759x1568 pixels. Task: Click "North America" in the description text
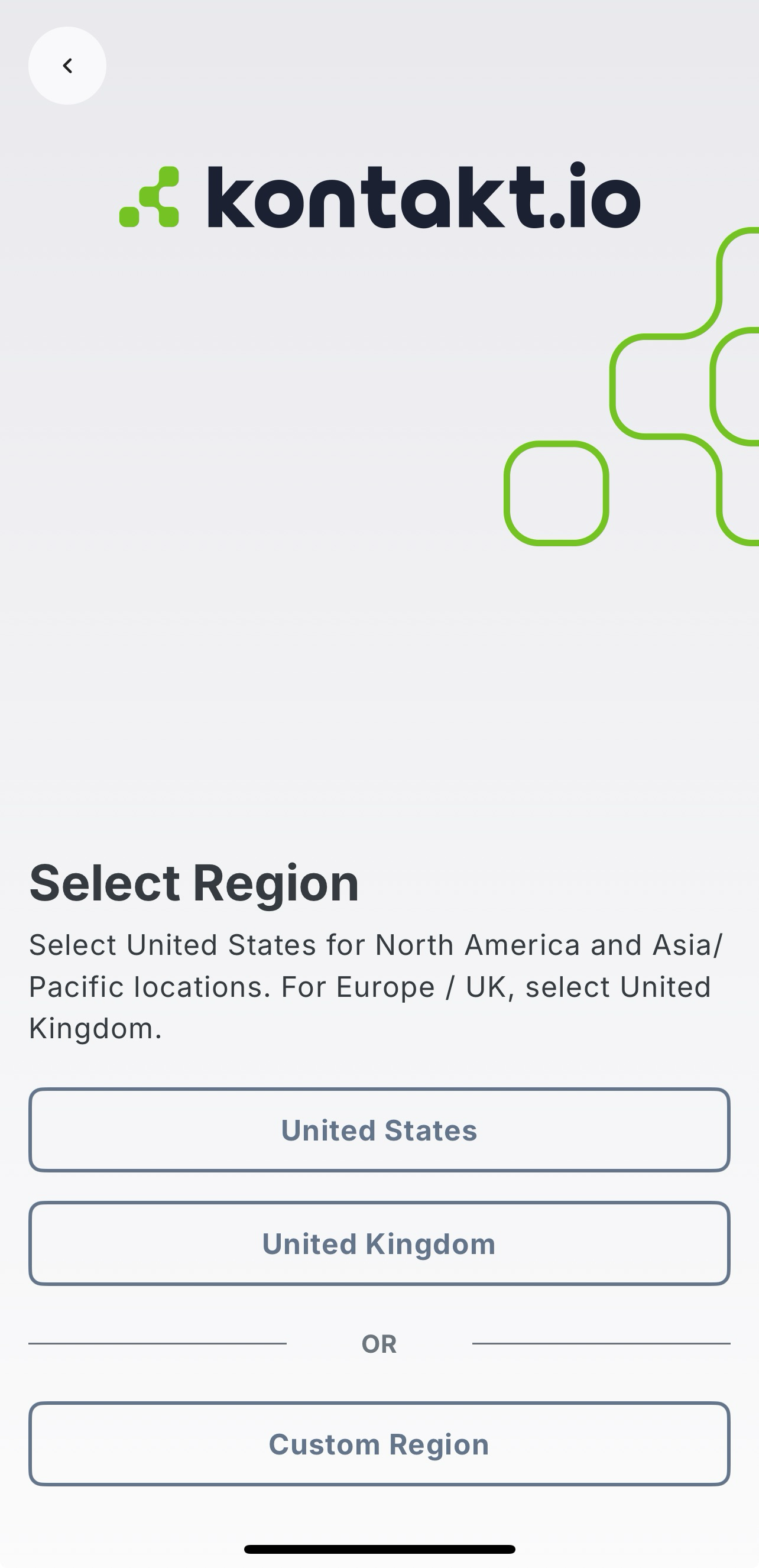tap(477, 945)
